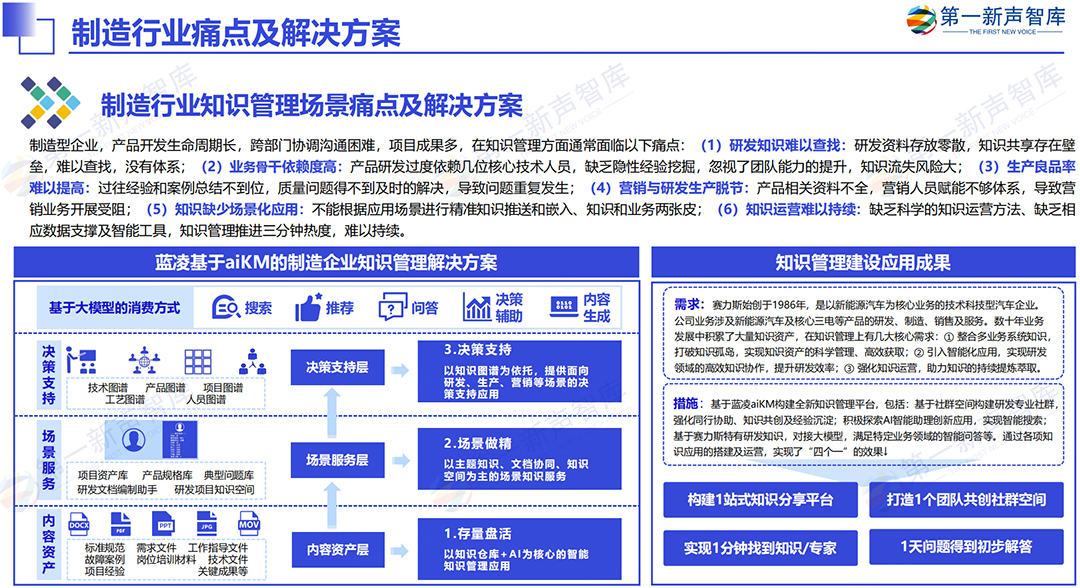Image resolution: width=1080 pixels, height=588 pixels.
Task: Click the JPG file icon
Action: (207, 524)
